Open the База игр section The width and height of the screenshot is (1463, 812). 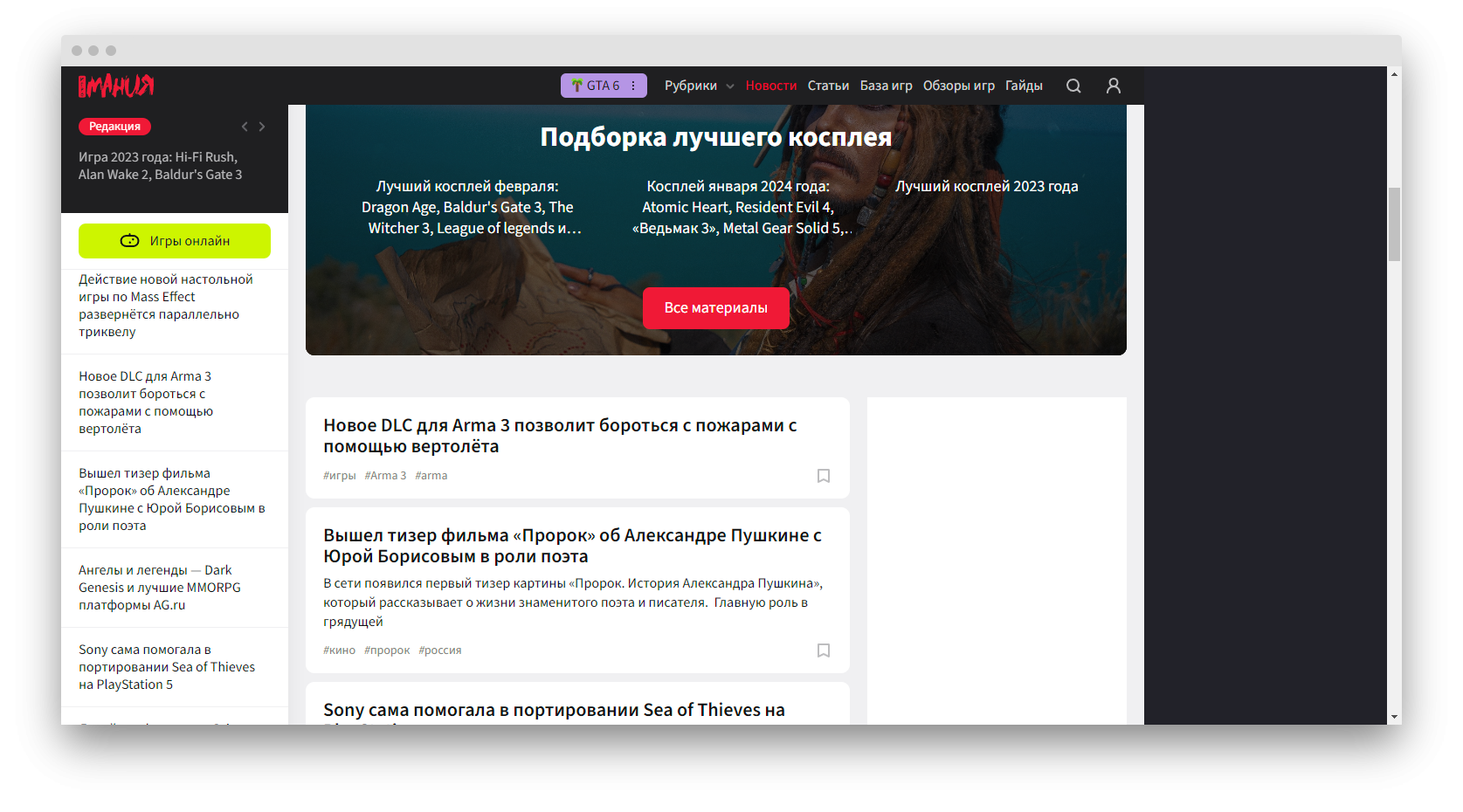(x=886, y=85)
